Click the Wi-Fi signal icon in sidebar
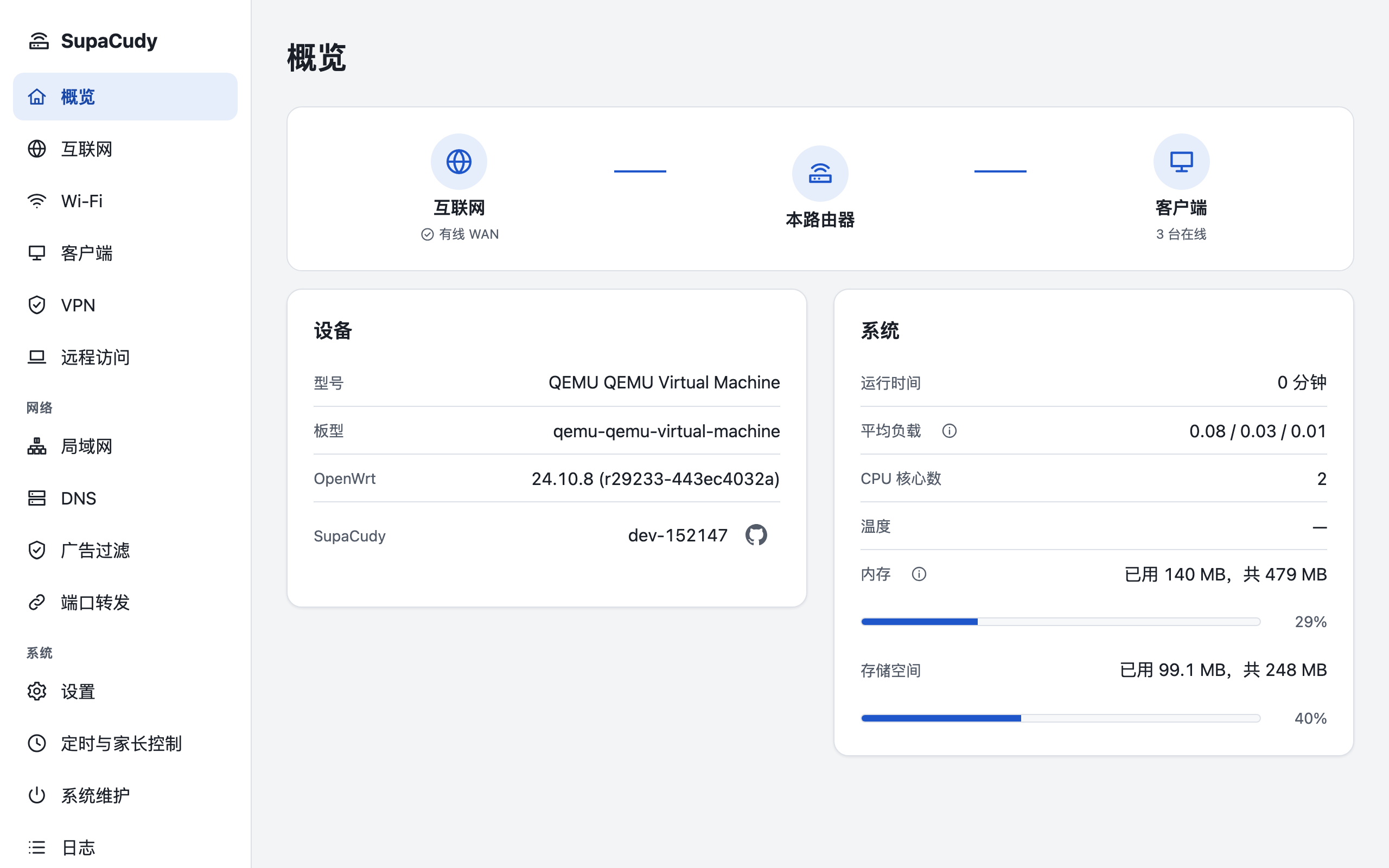 [37, 201]
